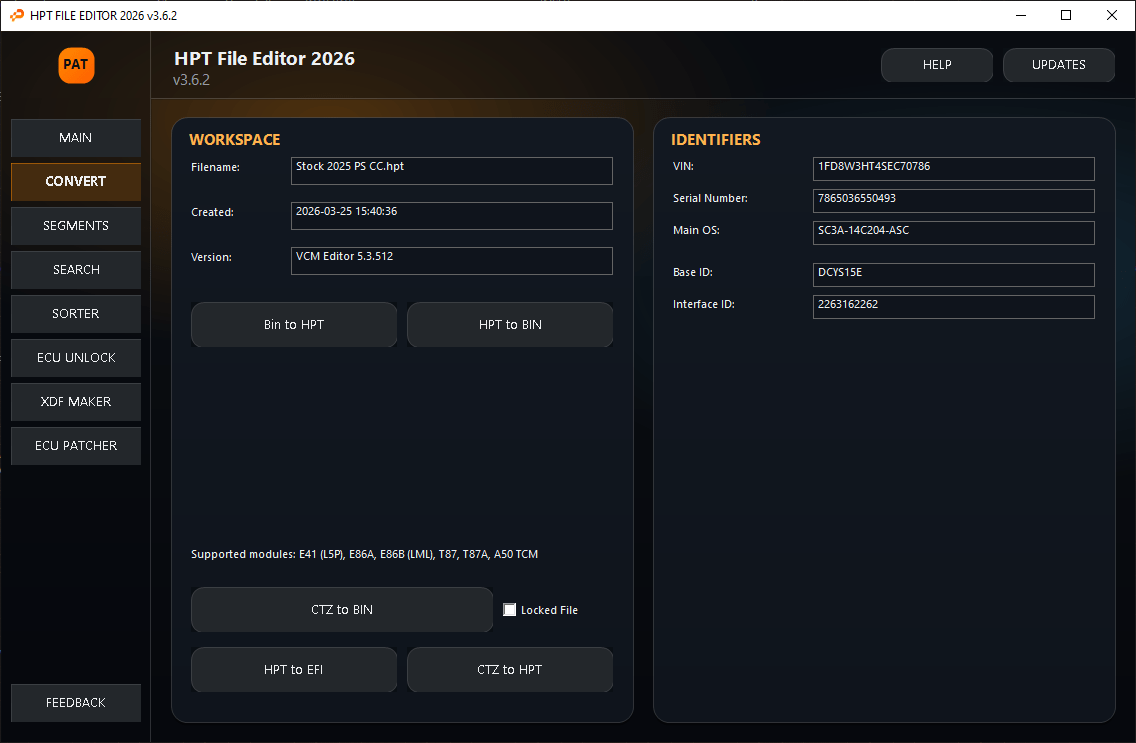The width and height of the screenshot is (1136, 743).
Task: Open the MAIN section
Action: pos(76,138)
